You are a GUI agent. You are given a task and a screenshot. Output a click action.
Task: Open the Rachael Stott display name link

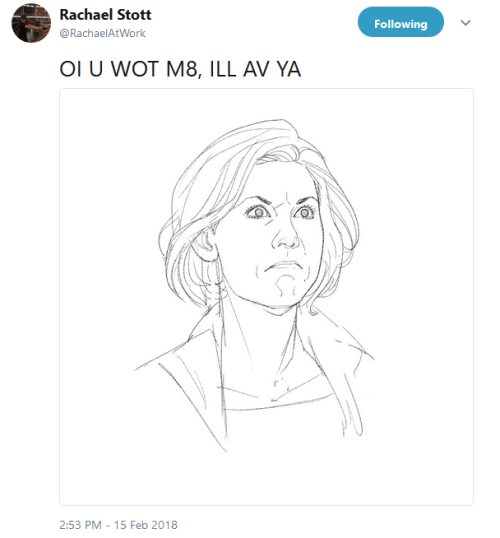click(105, 14)
